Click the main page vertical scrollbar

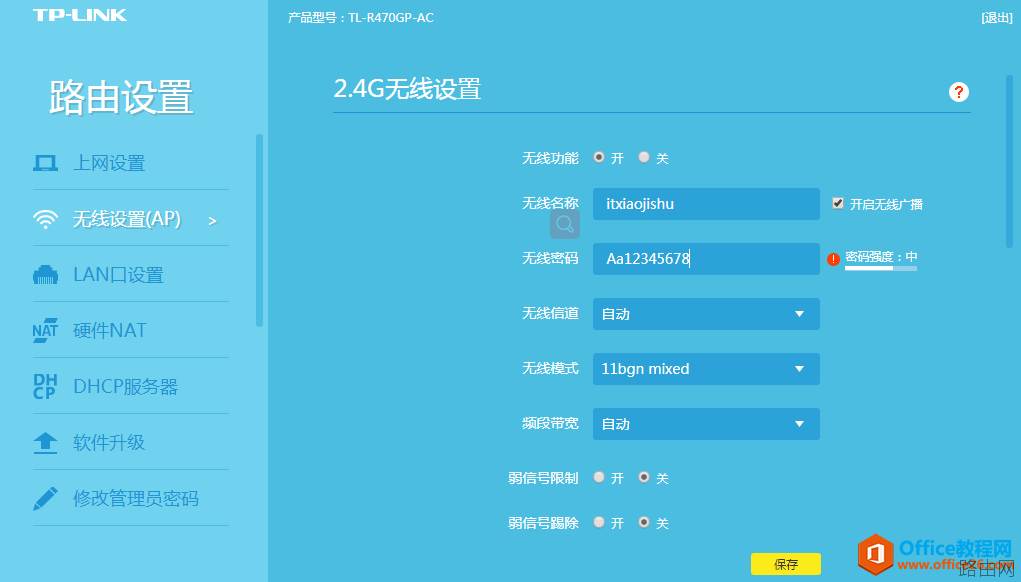[x=1009, y=161]
